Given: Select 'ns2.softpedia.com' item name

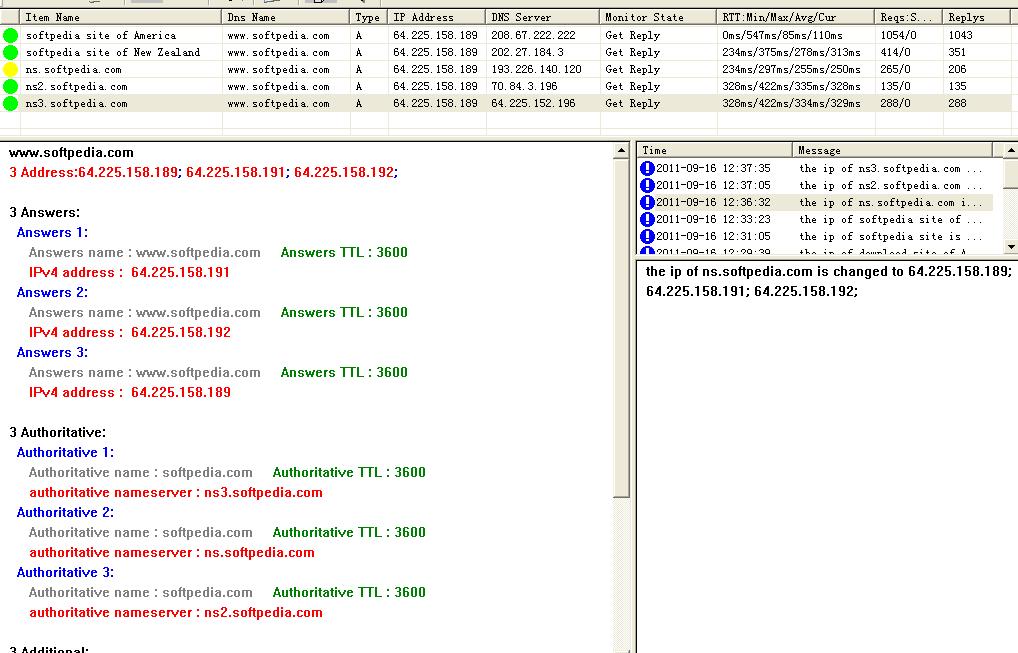Looking at the screenshot, I should click(x=77, y=86).
